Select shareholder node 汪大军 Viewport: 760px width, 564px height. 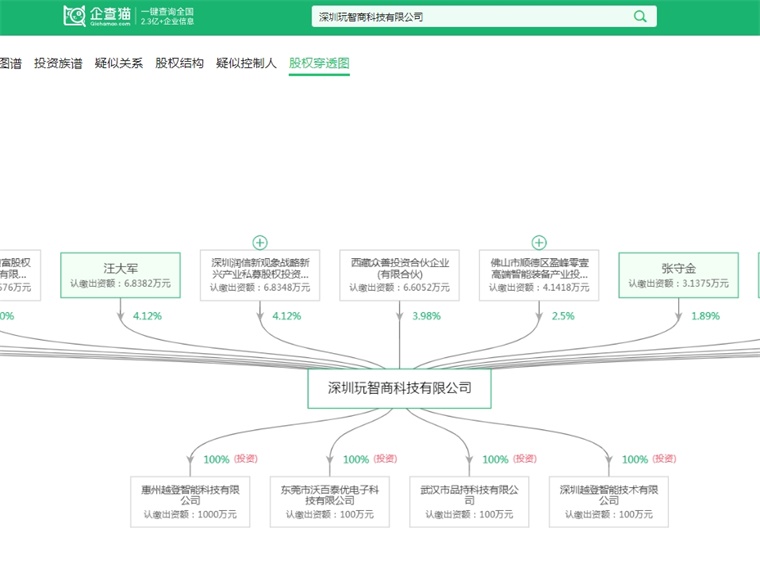tap(120, 276)
